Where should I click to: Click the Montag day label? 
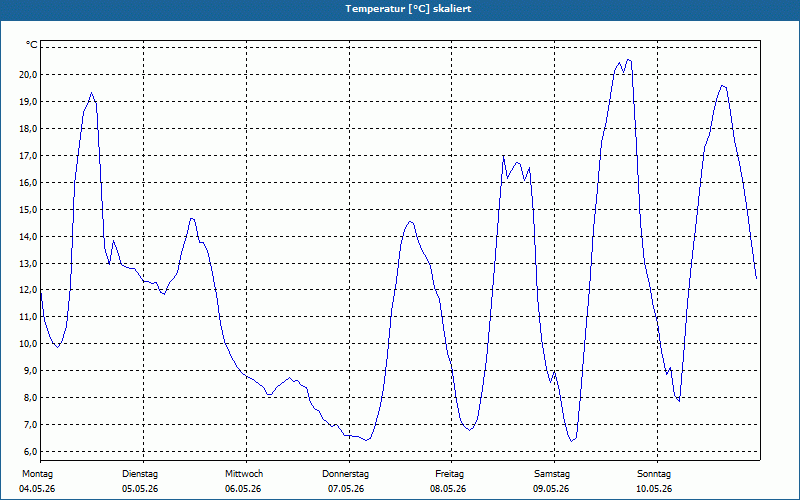coord(37,474)
